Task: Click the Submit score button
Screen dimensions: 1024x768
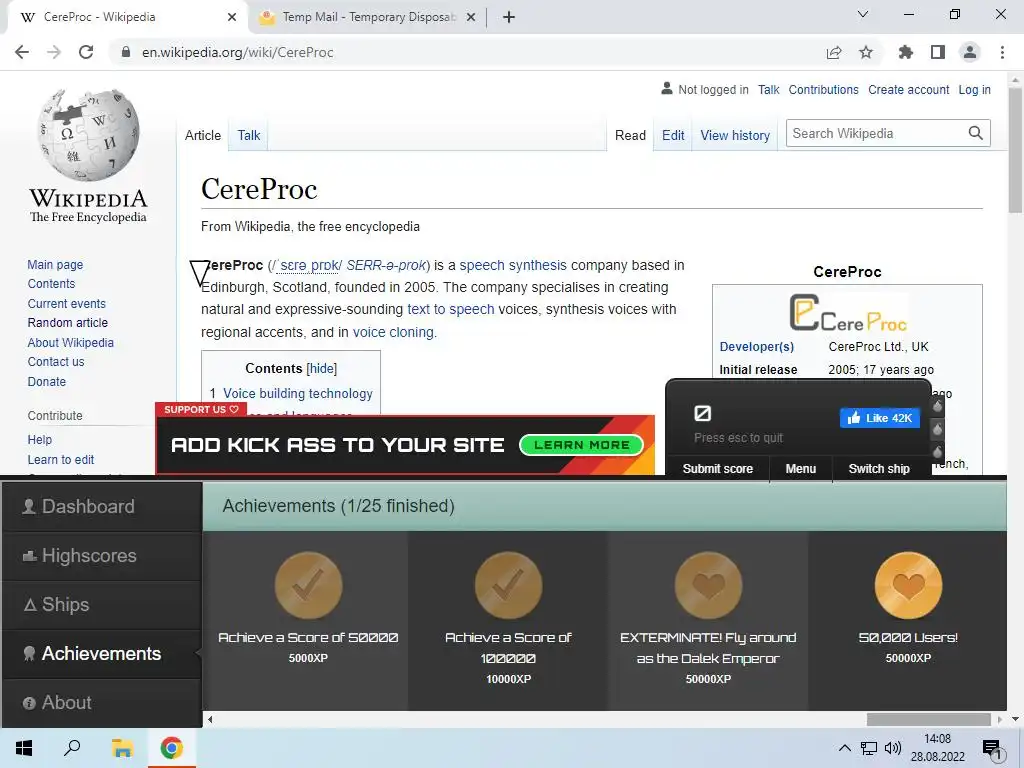Action: coord(718,468)
